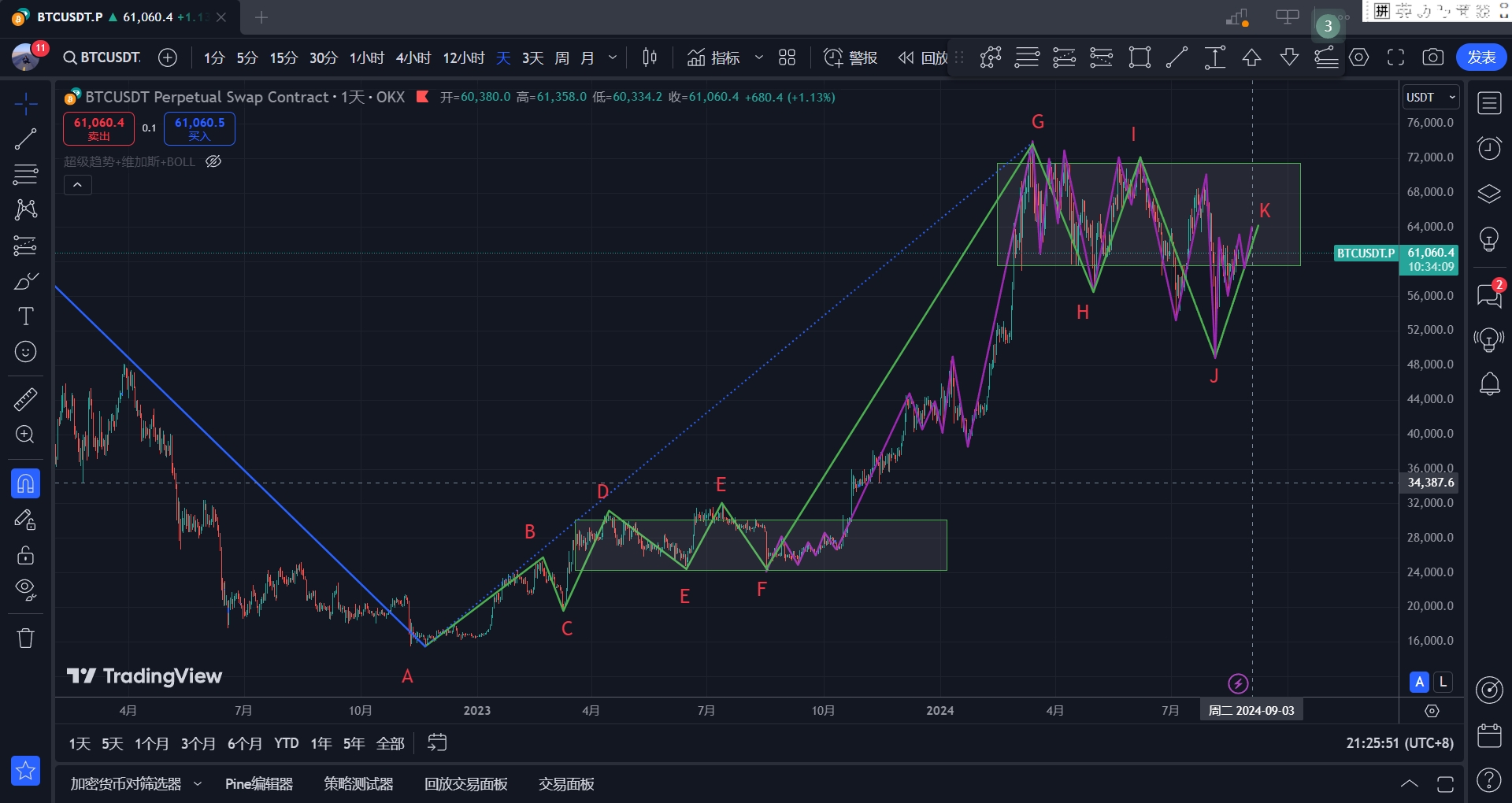Set the date range to 6个月
Image resolution: width=1512 pixels, height=803 pixels.
(245, 743)
